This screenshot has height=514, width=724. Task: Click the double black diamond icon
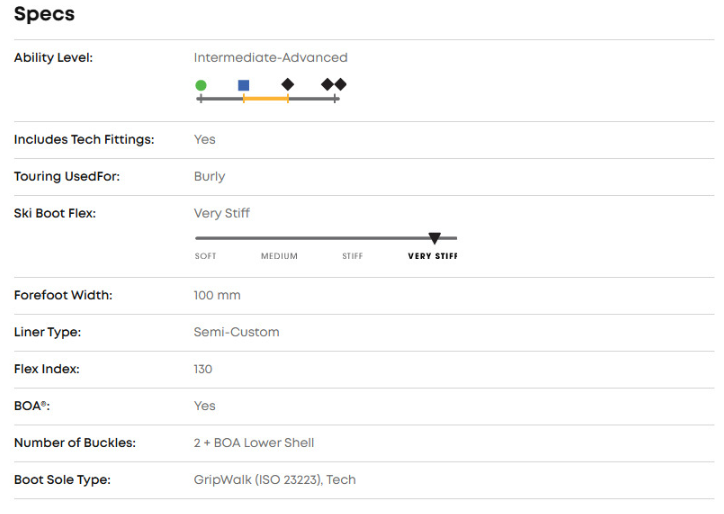click(334, 85)
